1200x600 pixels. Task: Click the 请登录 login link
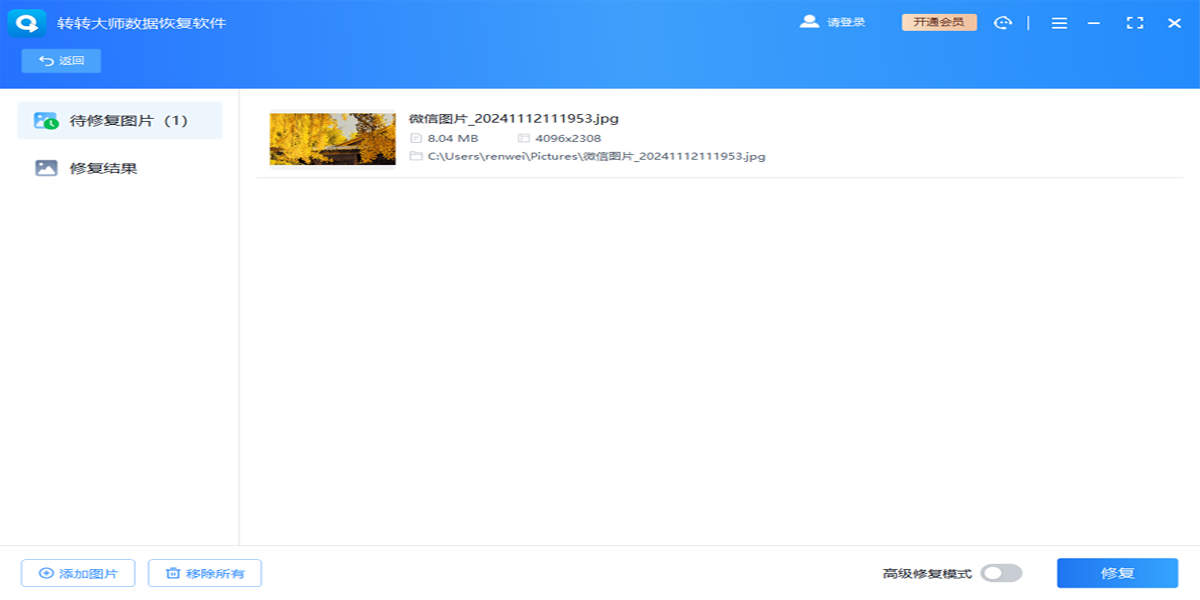click(x=846, y=22)
